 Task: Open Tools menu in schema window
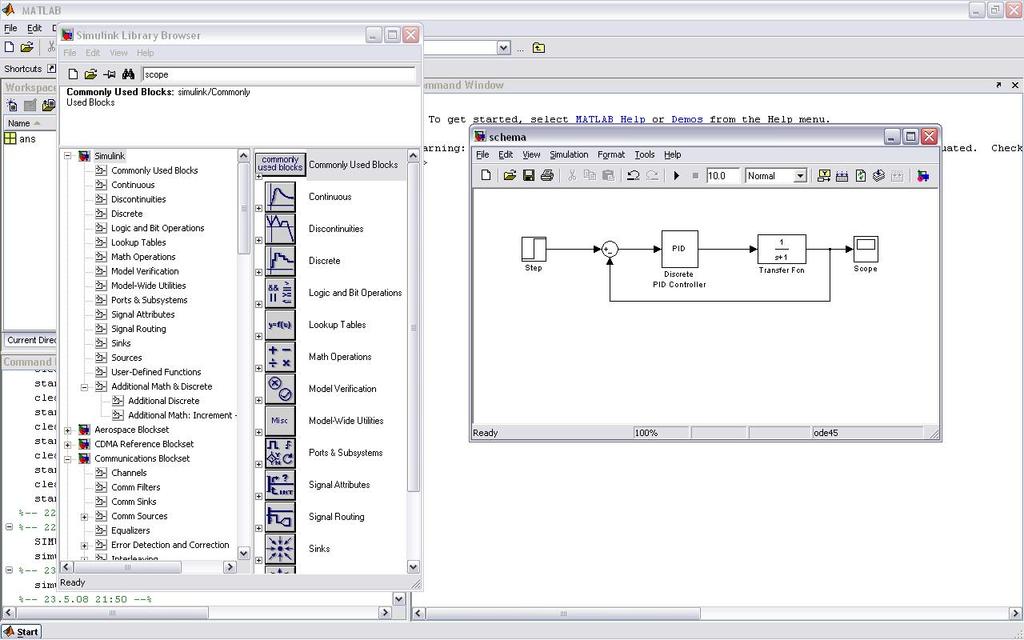pos(645,155)
